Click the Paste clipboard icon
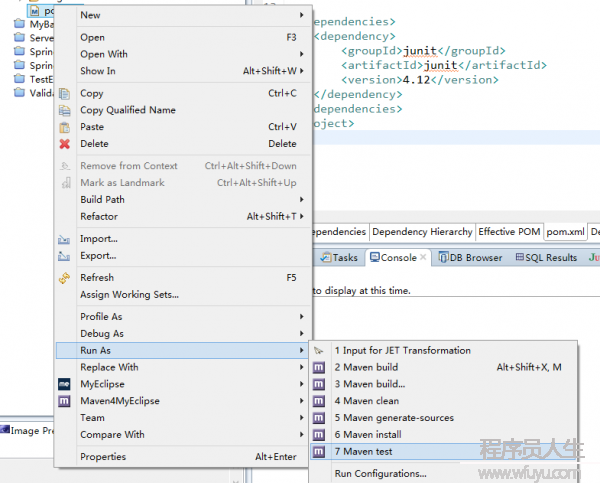 (x=64, y=127)
